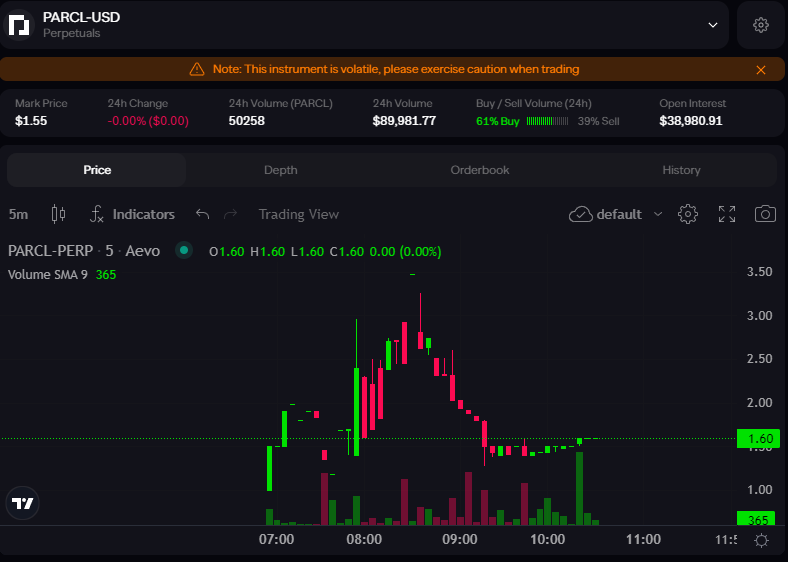Open chart settings gear in the toolbar
This screenshot has width=788, height=562.
click(687, 214)
